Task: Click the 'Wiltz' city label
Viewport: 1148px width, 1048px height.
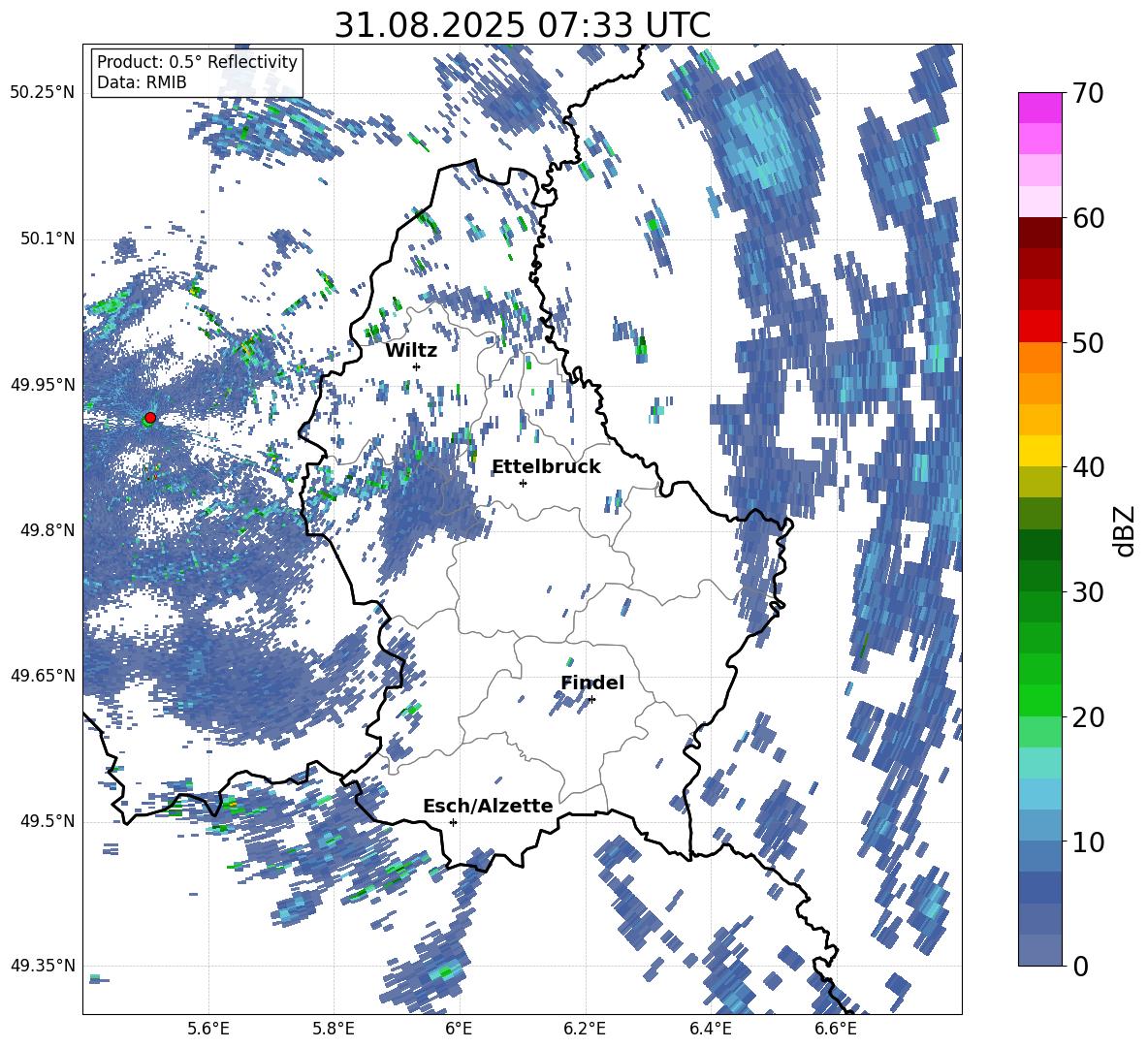Action: 411,350
